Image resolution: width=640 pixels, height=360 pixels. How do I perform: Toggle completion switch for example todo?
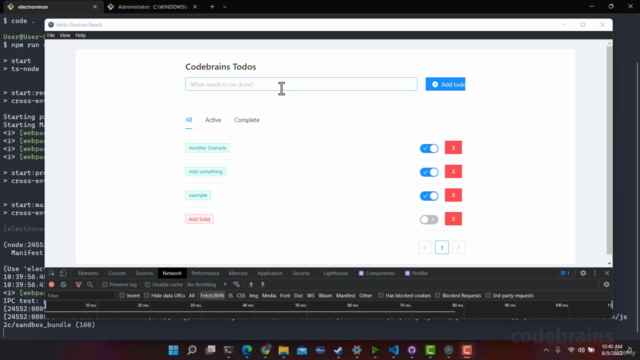click(x=429, y=196)
